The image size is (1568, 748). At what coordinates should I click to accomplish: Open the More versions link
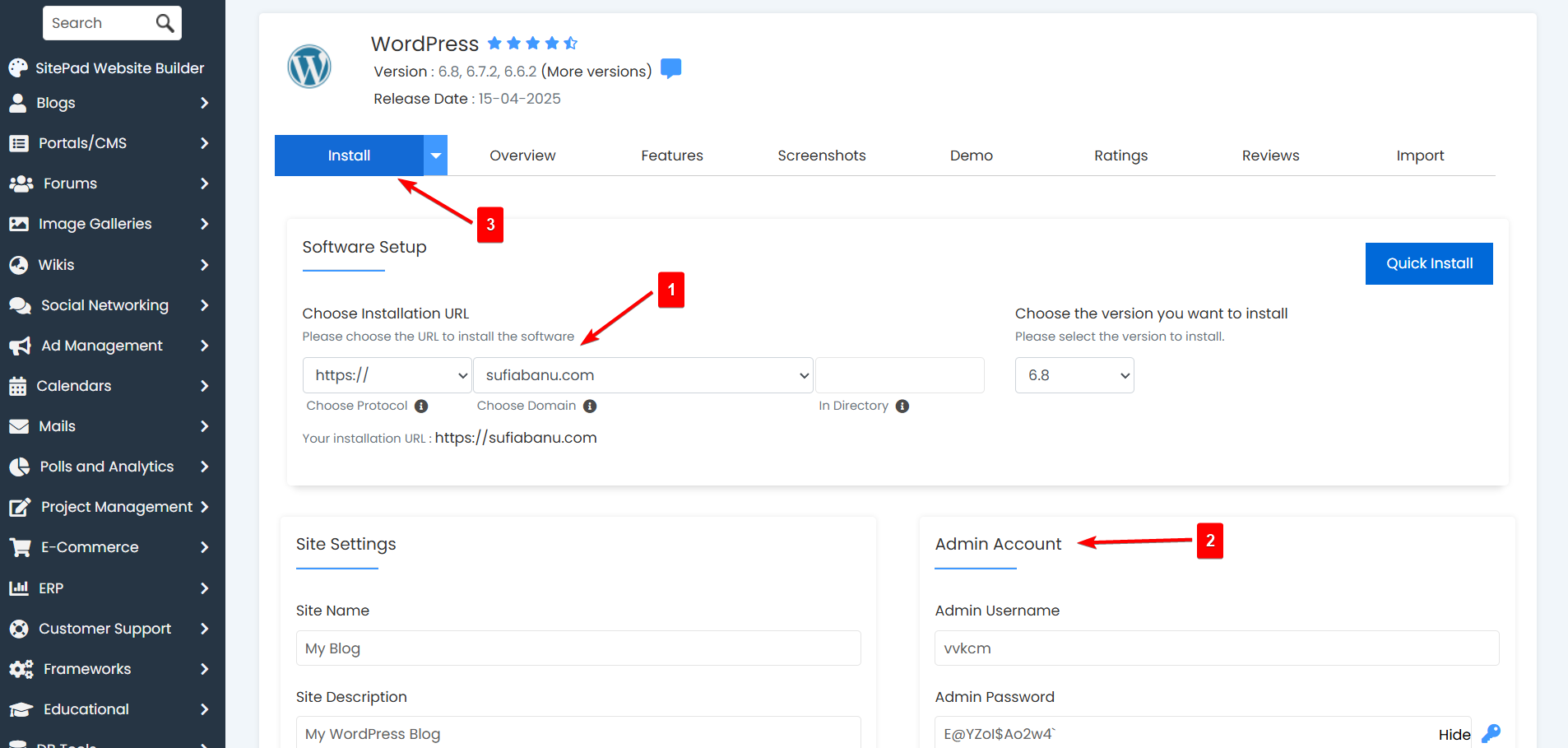point(596,72)
